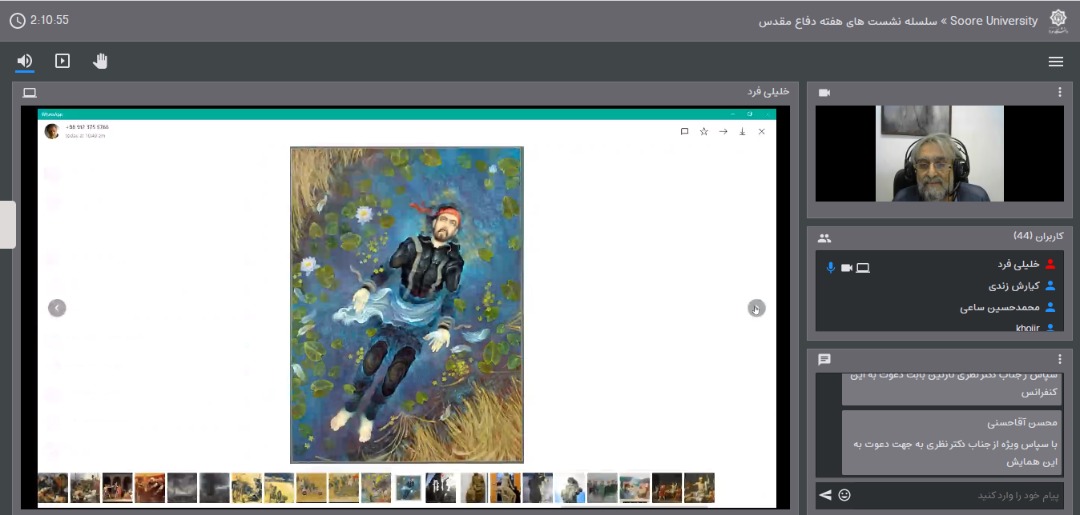Click the red presenter avatar icon
1080x515 pixels.
[x=1050, y=264]
